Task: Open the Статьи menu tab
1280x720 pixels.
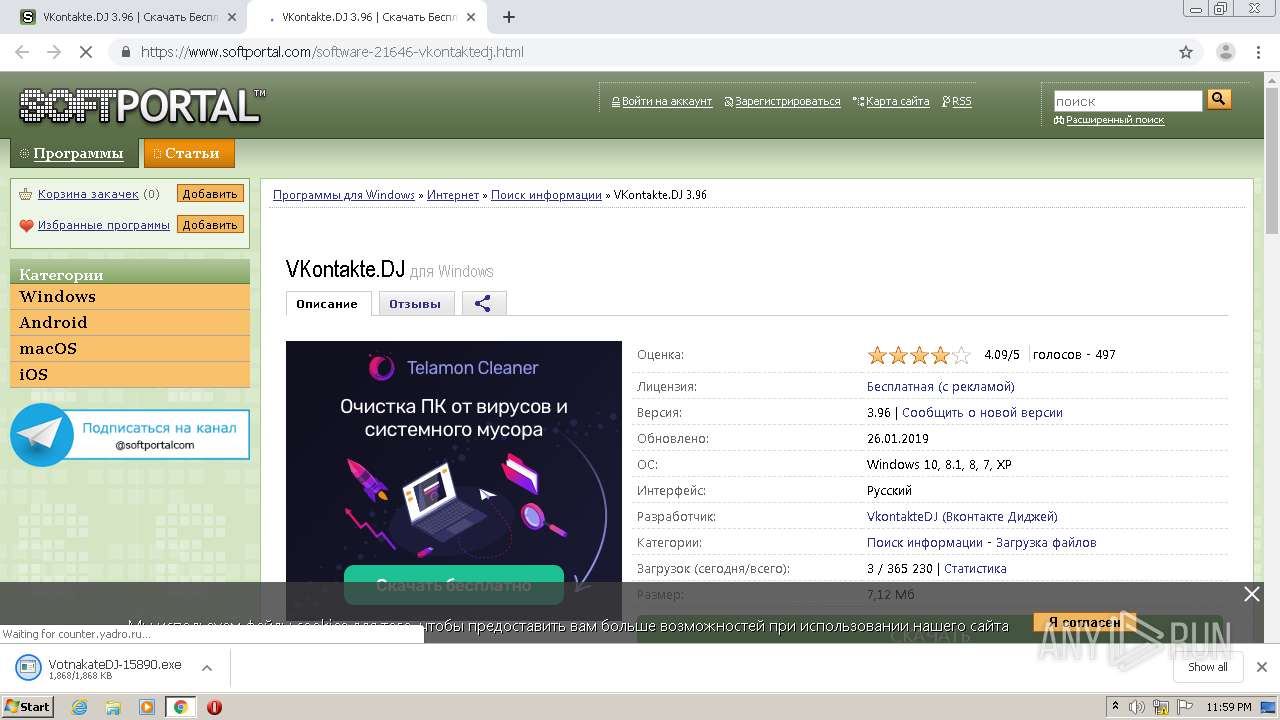Action: pyautogui.click(x=189, y=153)
